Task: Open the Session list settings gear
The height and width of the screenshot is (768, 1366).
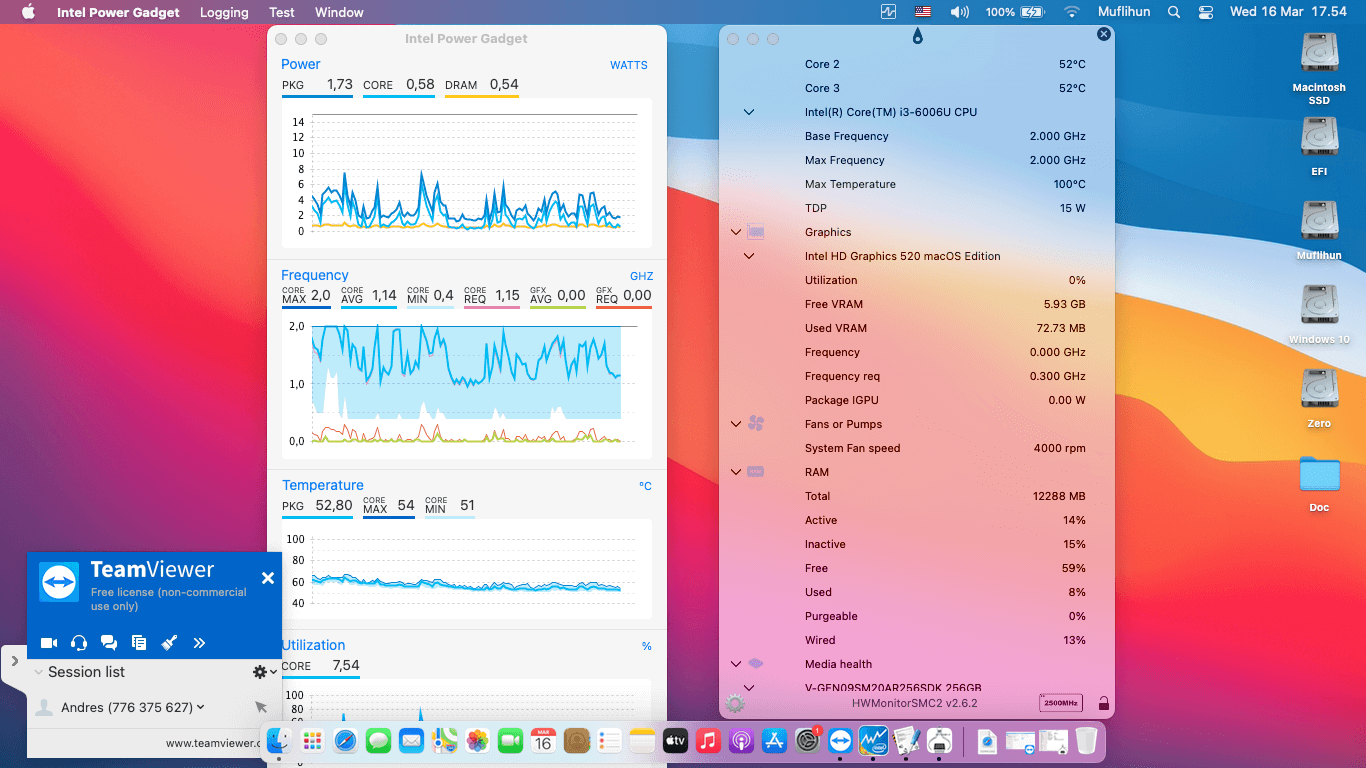Action: tap(258, 672)
